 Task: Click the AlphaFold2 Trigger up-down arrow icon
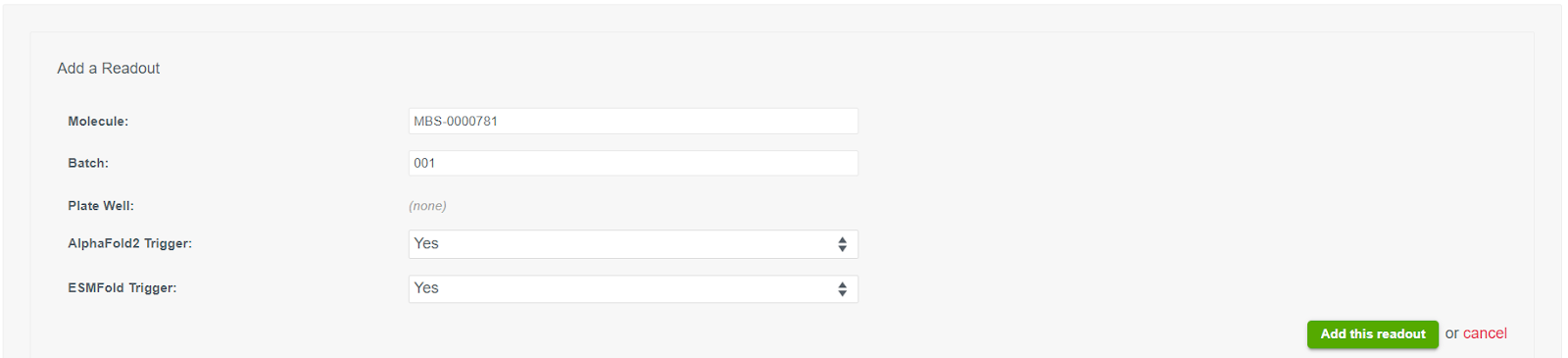(842, 244)
